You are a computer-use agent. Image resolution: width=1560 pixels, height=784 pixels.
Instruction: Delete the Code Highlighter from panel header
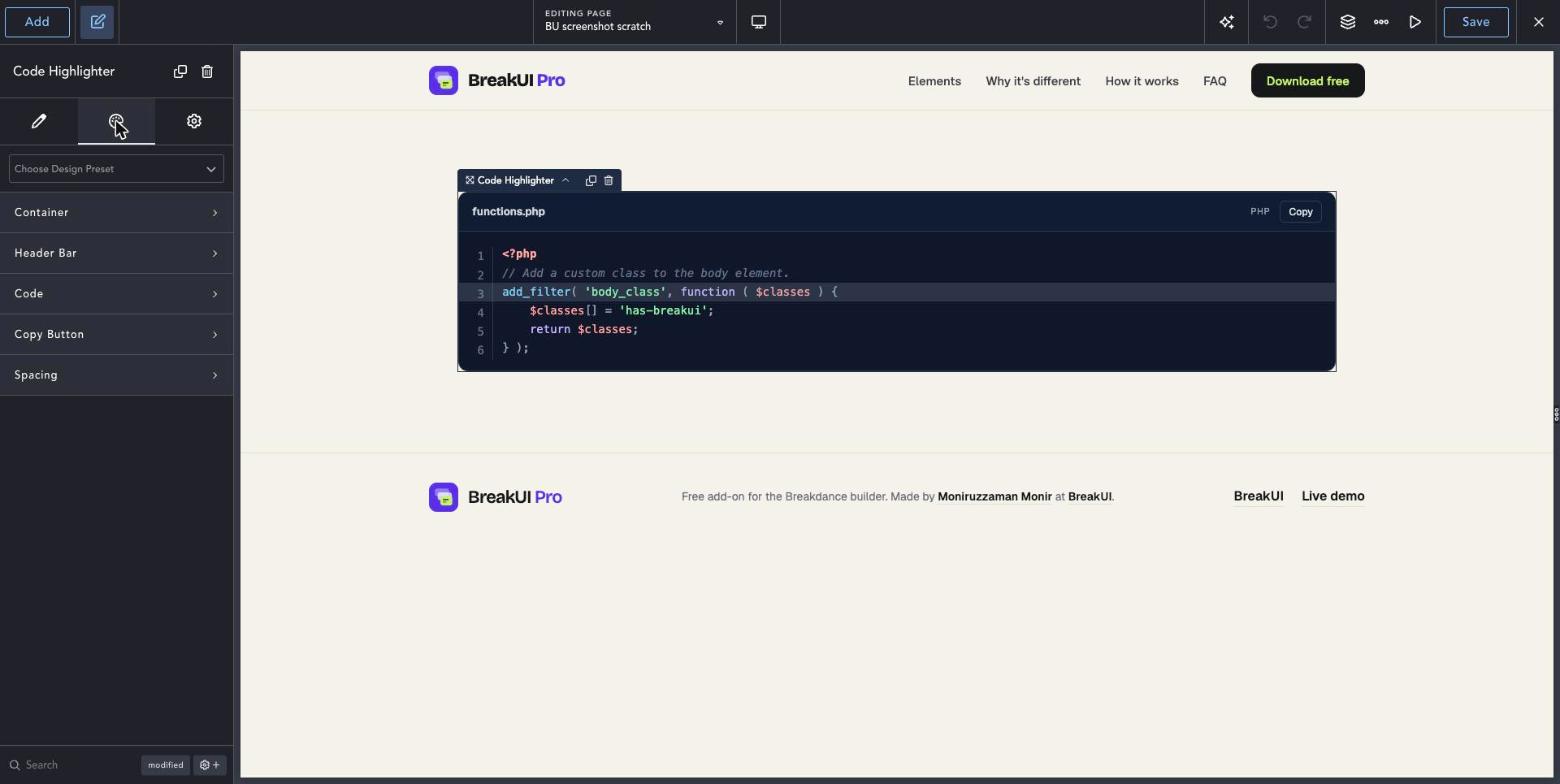point(207,71)
